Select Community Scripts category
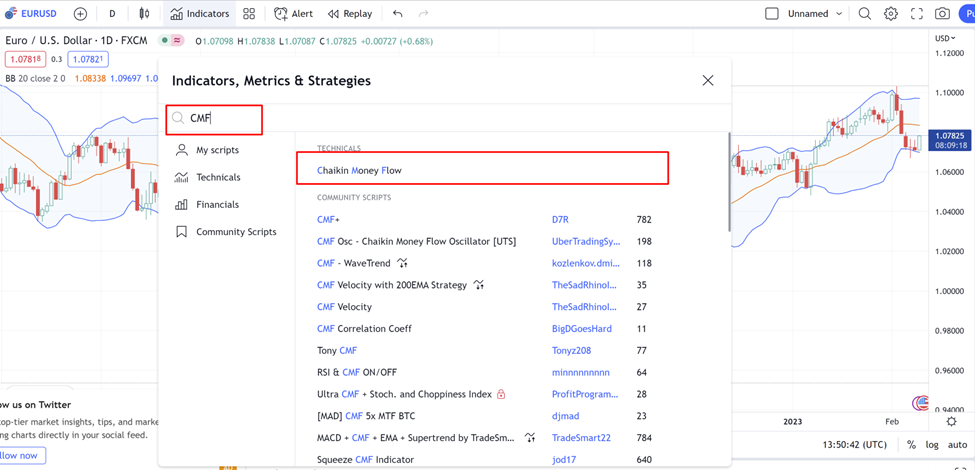This screenshot has width=975, height=470. [236, 232]
